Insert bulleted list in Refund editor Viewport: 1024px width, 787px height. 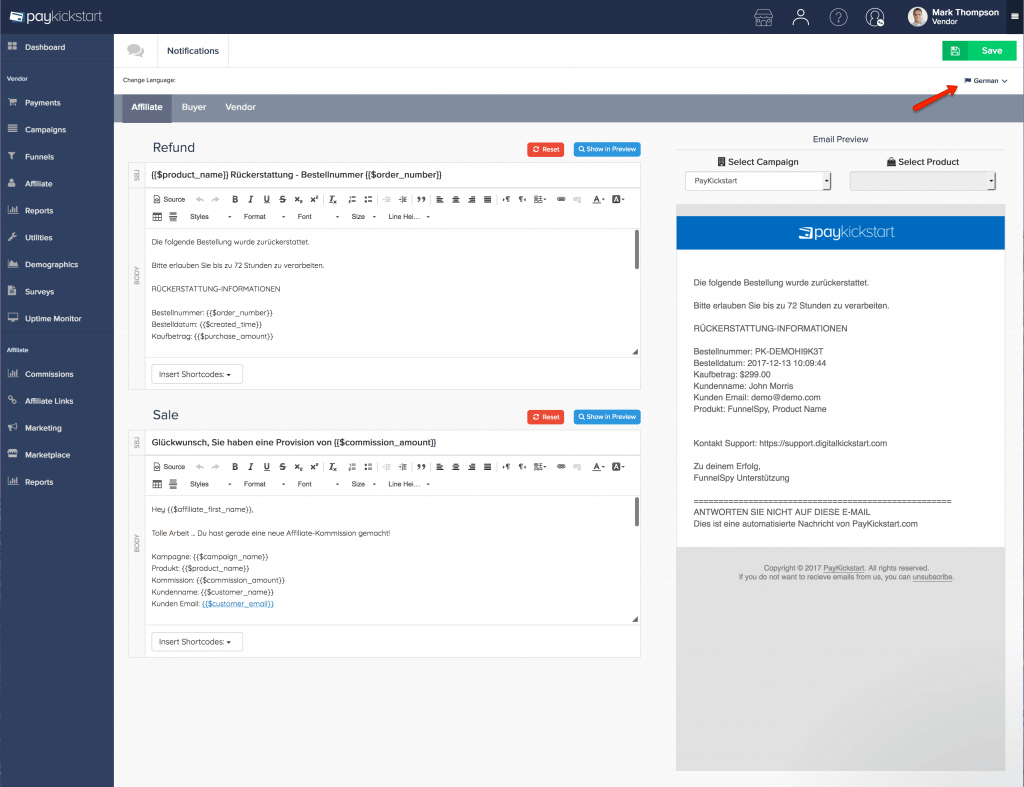[368, 199]
